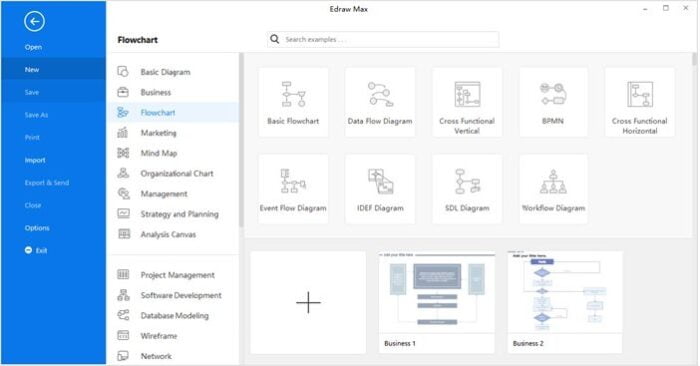The height and width of the screenshot is (366, 700).
Task: Select Mind Map category label
Action: (159, 153)
